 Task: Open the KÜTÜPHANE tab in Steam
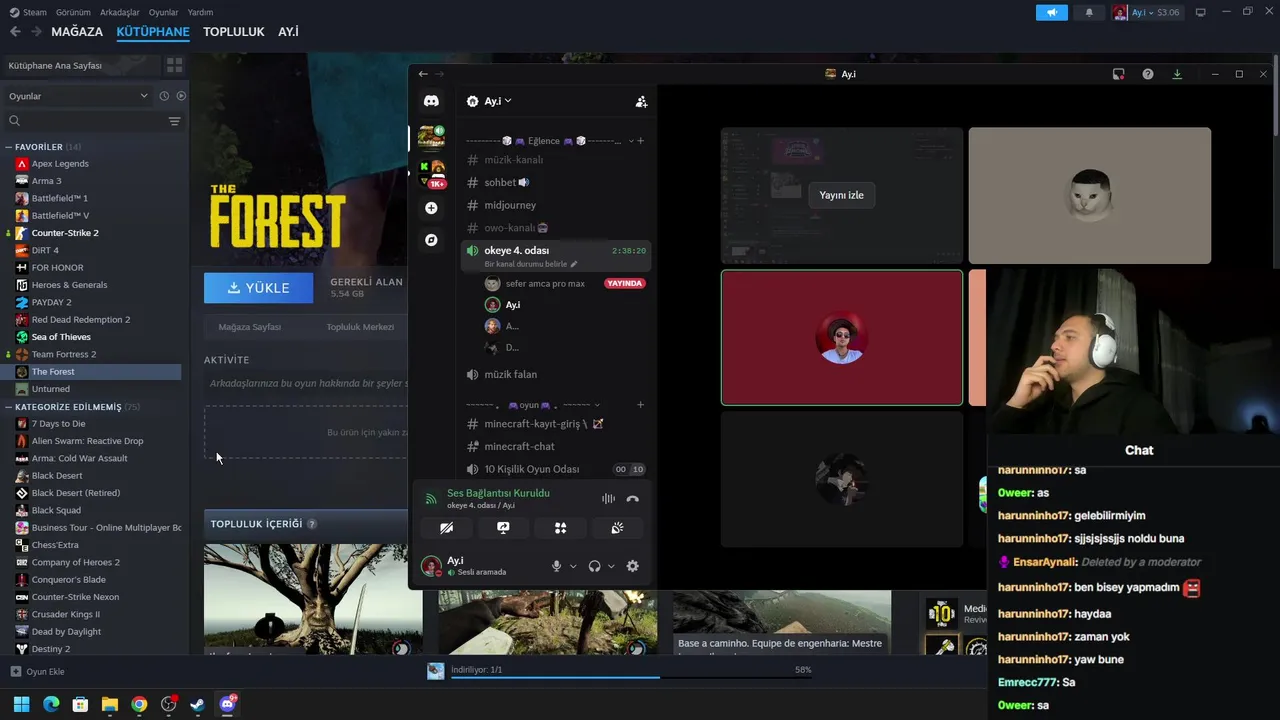click(x=153, y=32)
